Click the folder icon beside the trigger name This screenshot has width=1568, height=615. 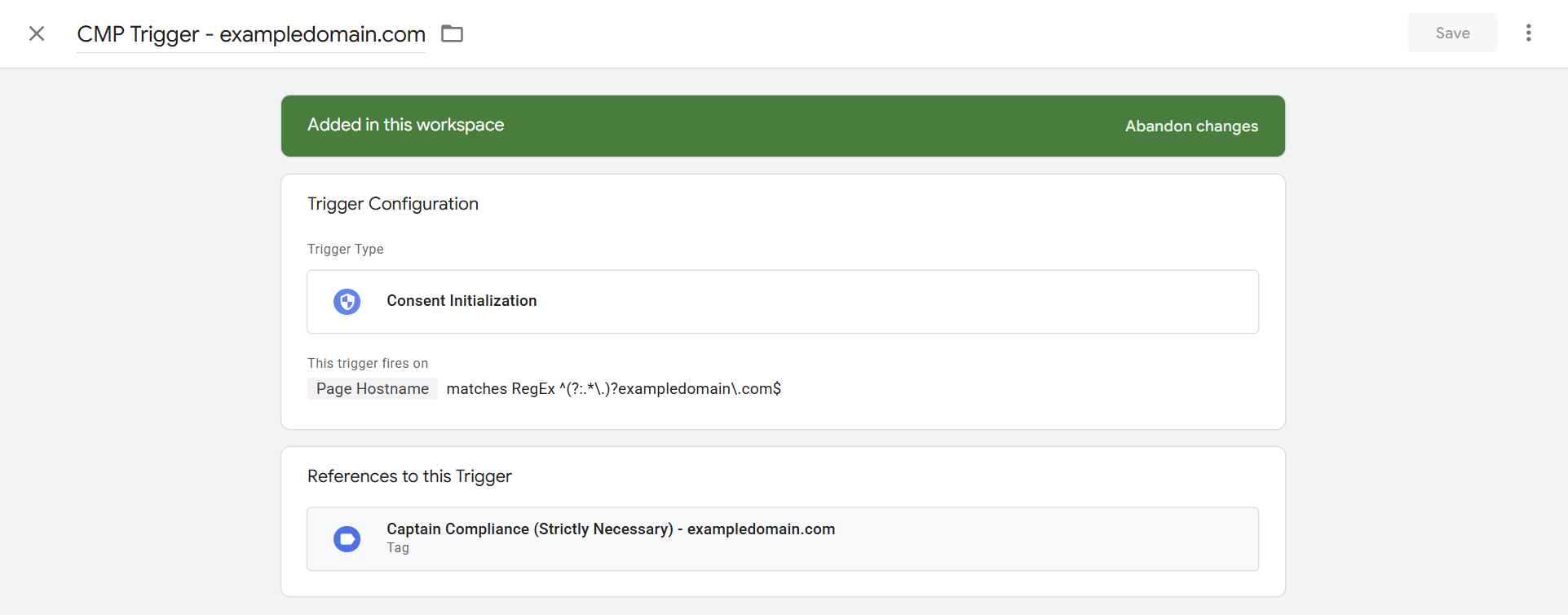(x=452, y=33)
